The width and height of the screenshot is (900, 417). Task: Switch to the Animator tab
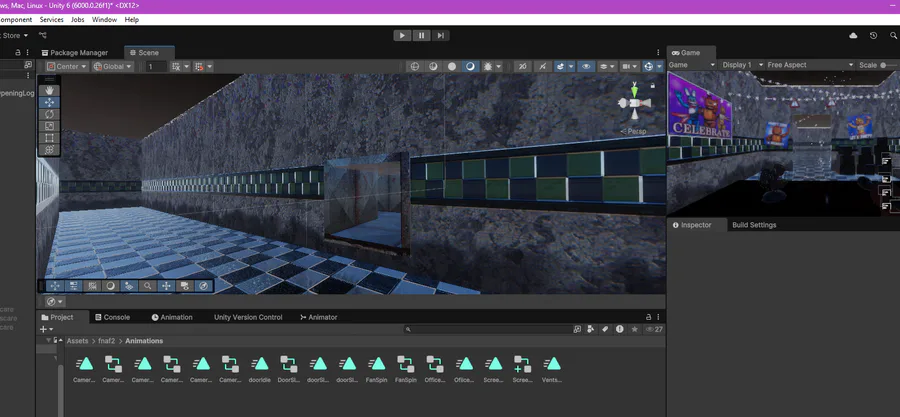tap(319, 317)
